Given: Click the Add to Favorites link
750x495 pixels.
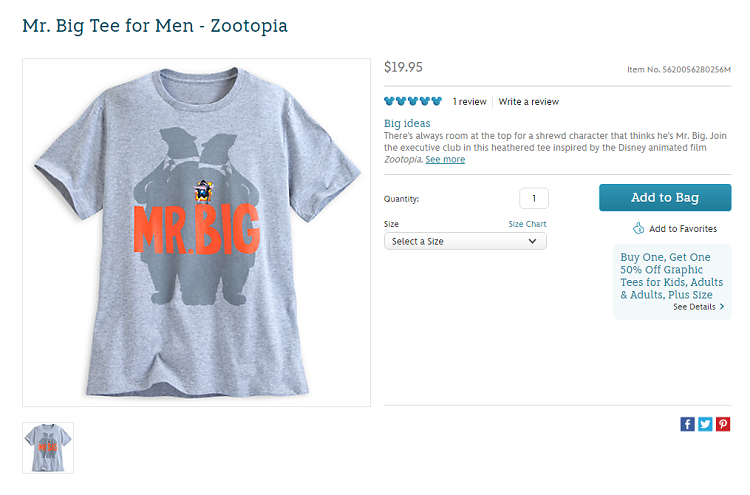Looking at the screenshot, I should coord(683,229).
